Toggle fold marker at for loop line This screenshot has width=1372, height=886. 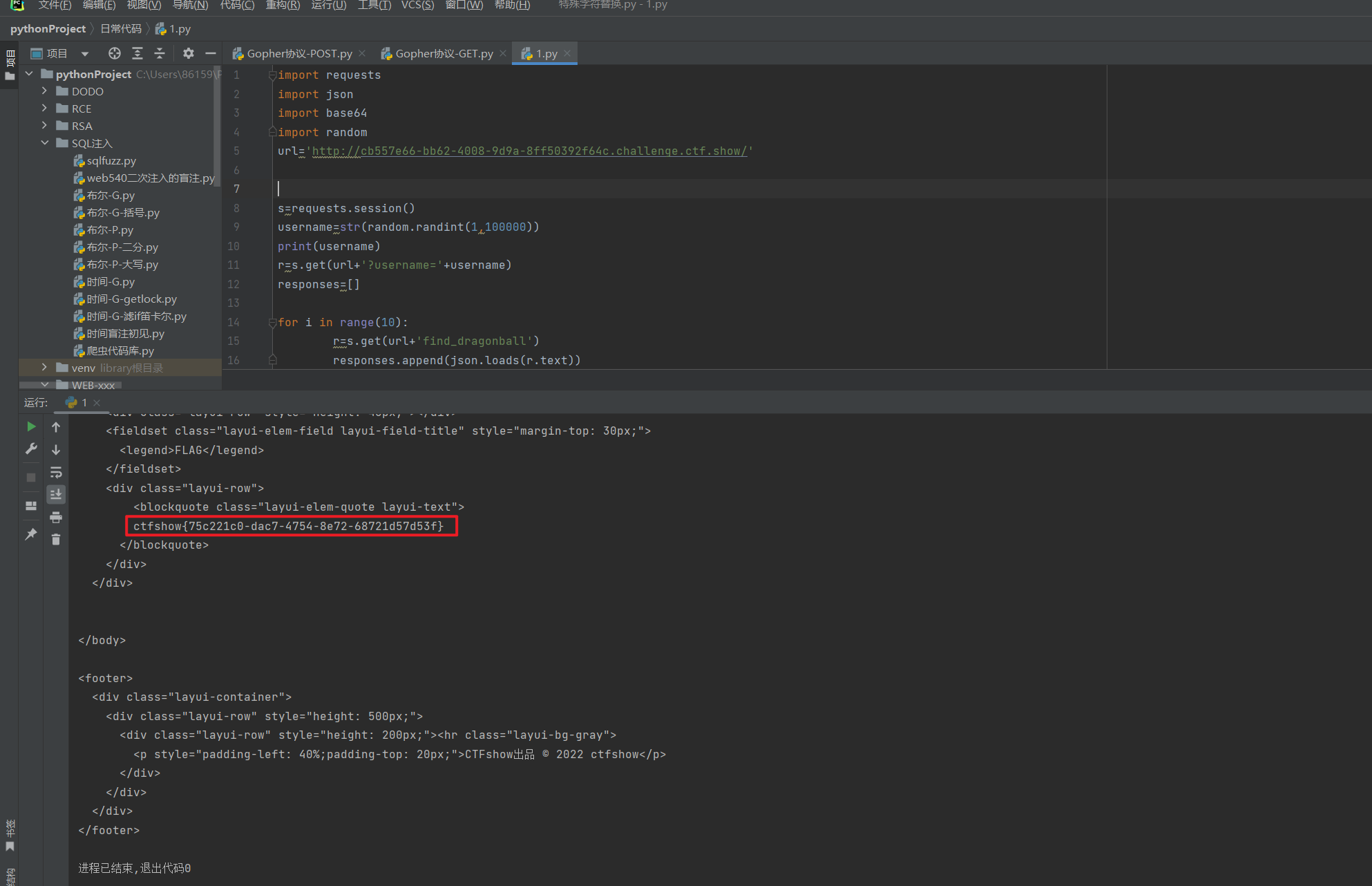272,322
